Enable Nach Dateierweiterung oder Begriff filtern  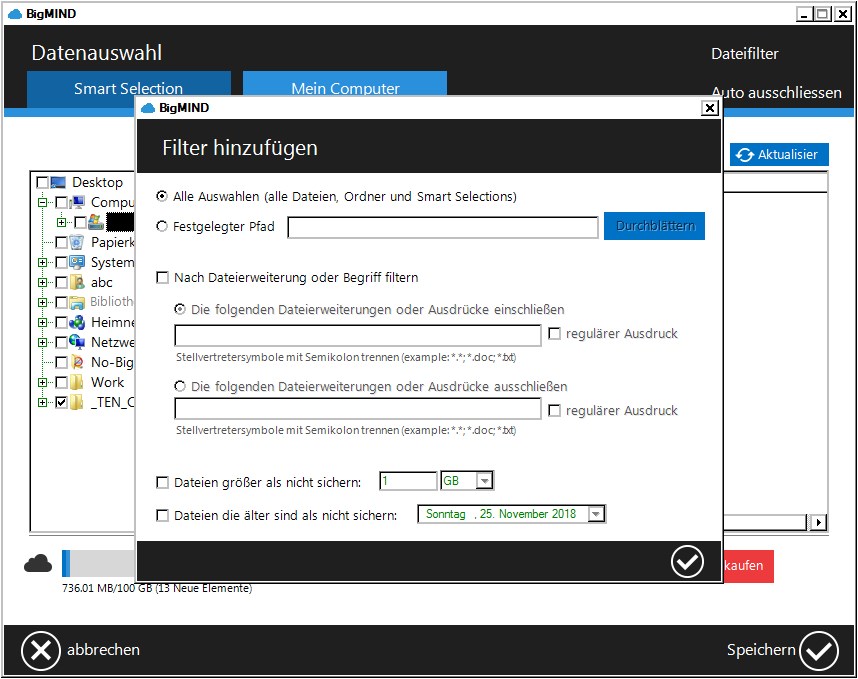click(163, 277)
